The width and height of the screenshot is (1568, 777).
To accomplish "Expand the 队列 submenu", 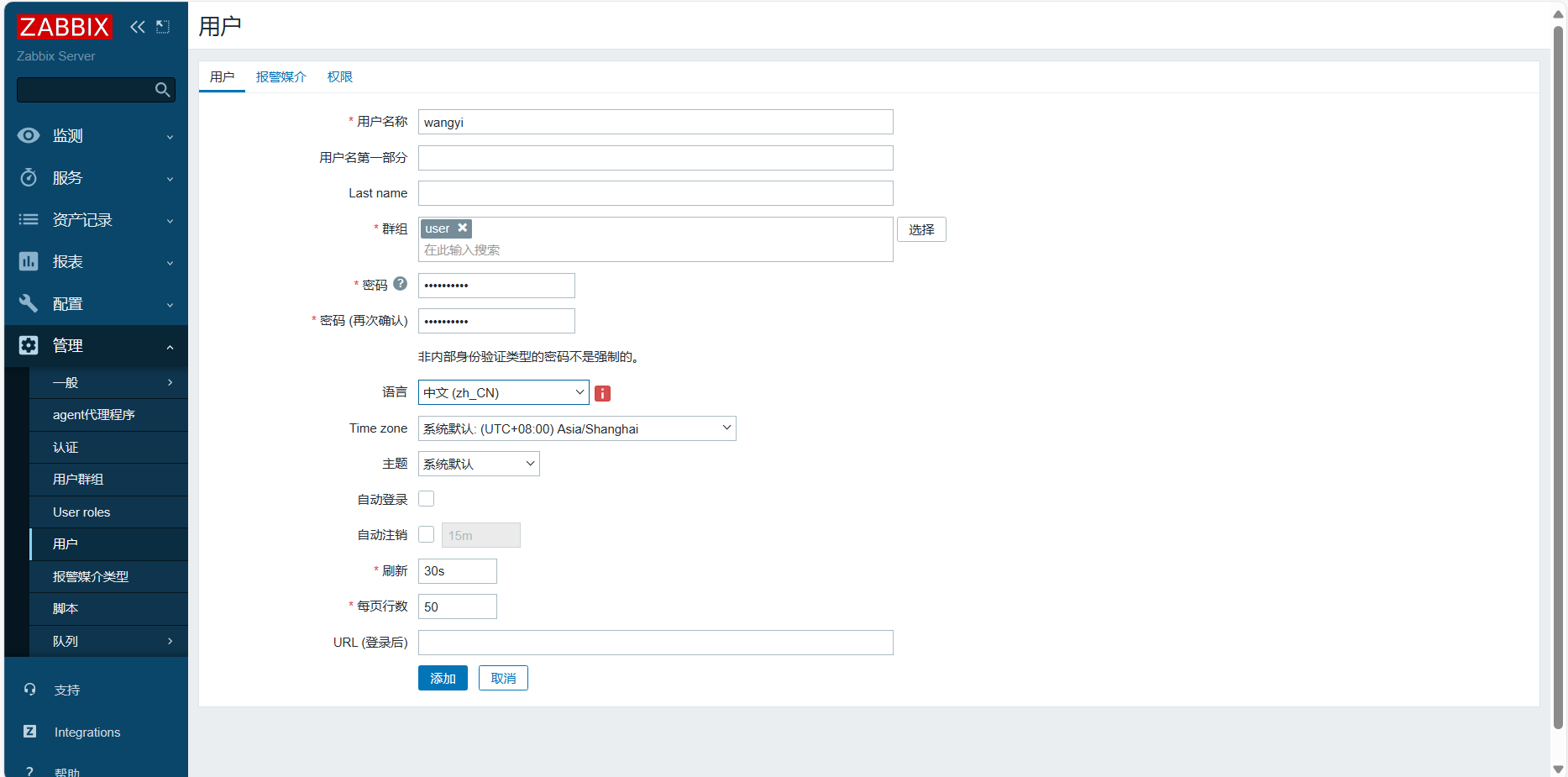I will 108,642.
